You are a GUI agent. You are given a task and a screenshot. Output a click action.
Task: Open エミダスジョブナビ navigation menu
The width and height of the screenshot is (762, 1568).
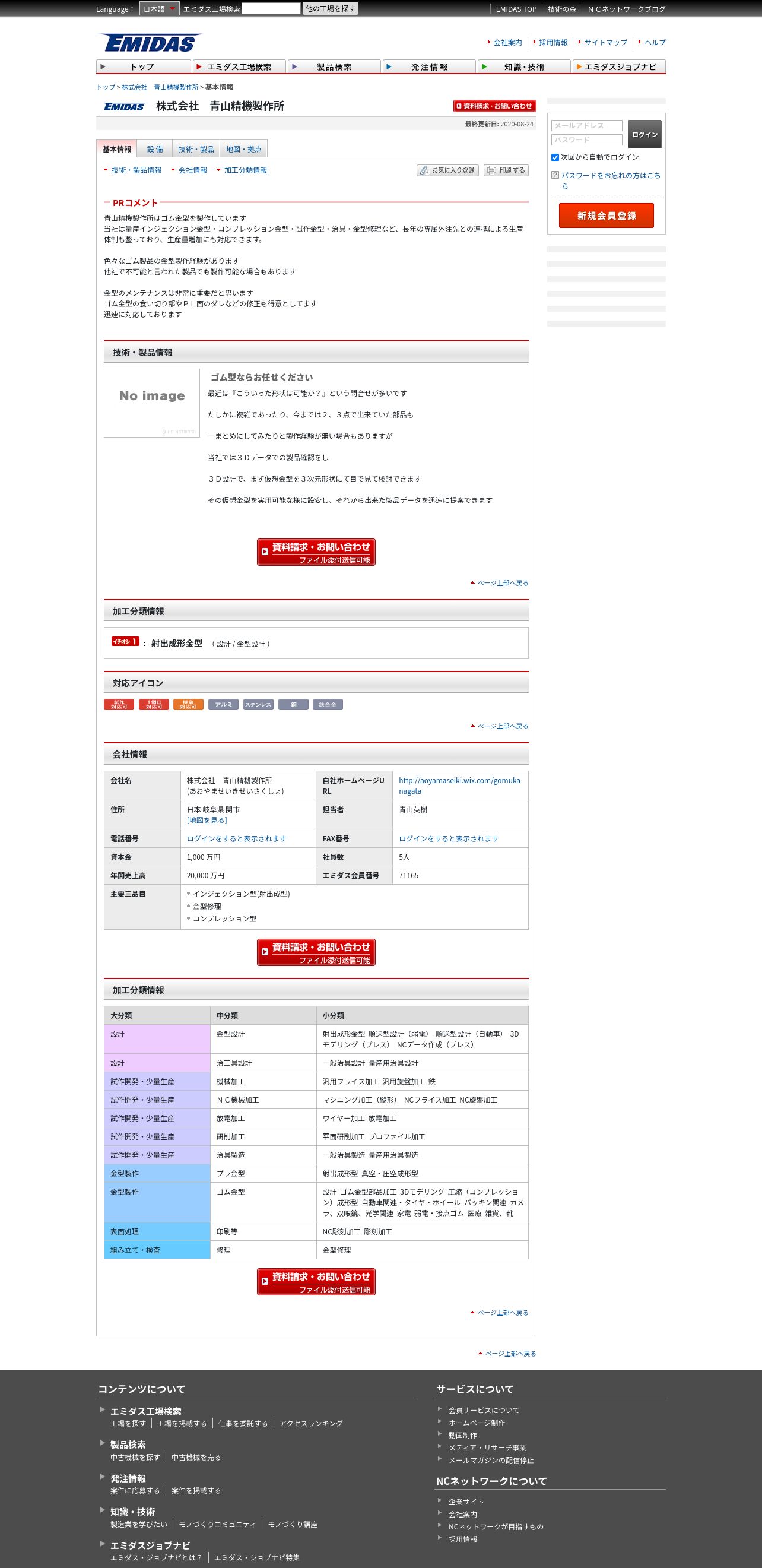pyautogui.click(x=619, y=66)
